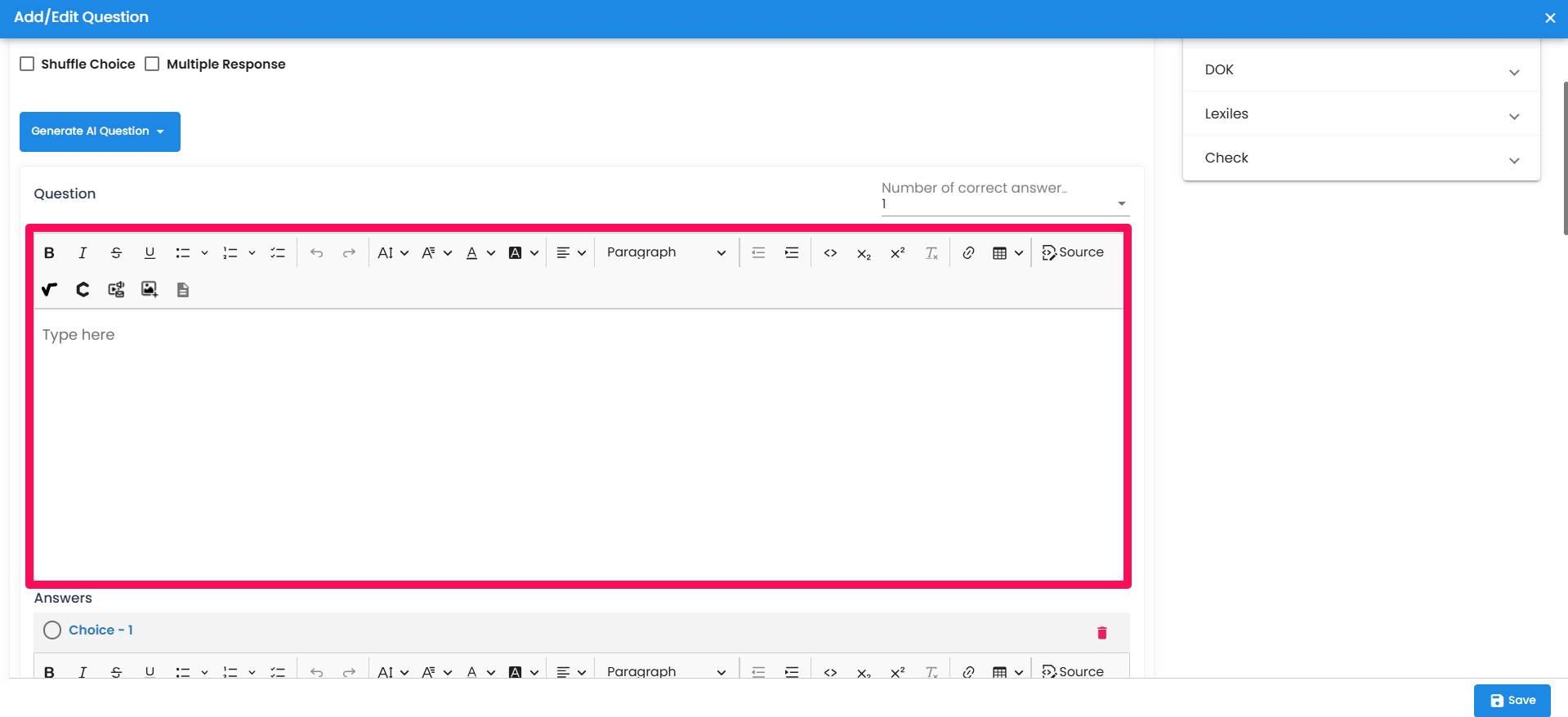Open Number of correct answer dropdown
This screenshot has height=717, width=1568.
1004,203
